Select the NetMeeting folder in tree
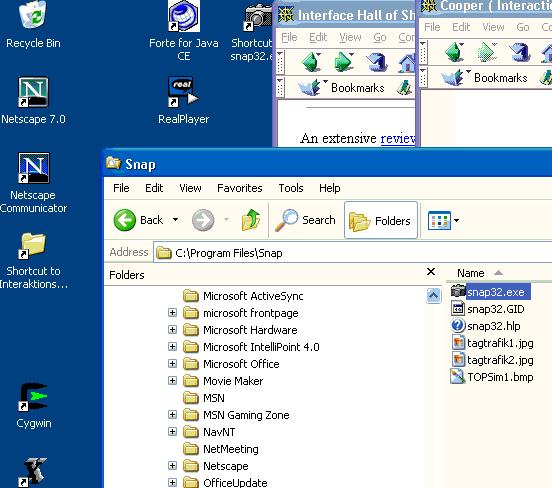Viewport: 552px width, 488px height. point(221,449)
